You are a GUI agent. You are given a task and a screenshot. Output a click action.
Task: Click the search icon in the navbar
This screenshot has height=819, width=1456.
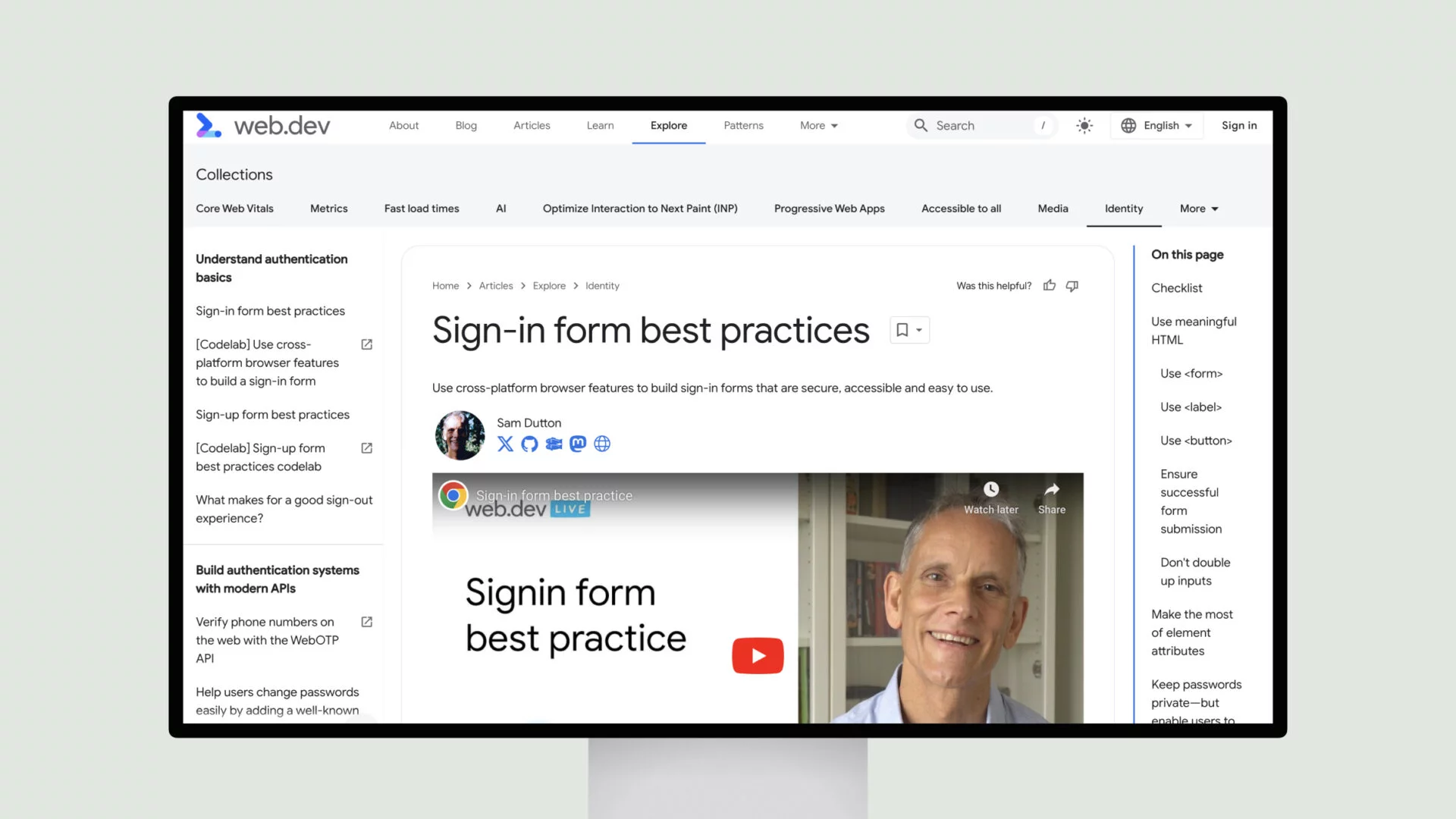tap(920, 125)
